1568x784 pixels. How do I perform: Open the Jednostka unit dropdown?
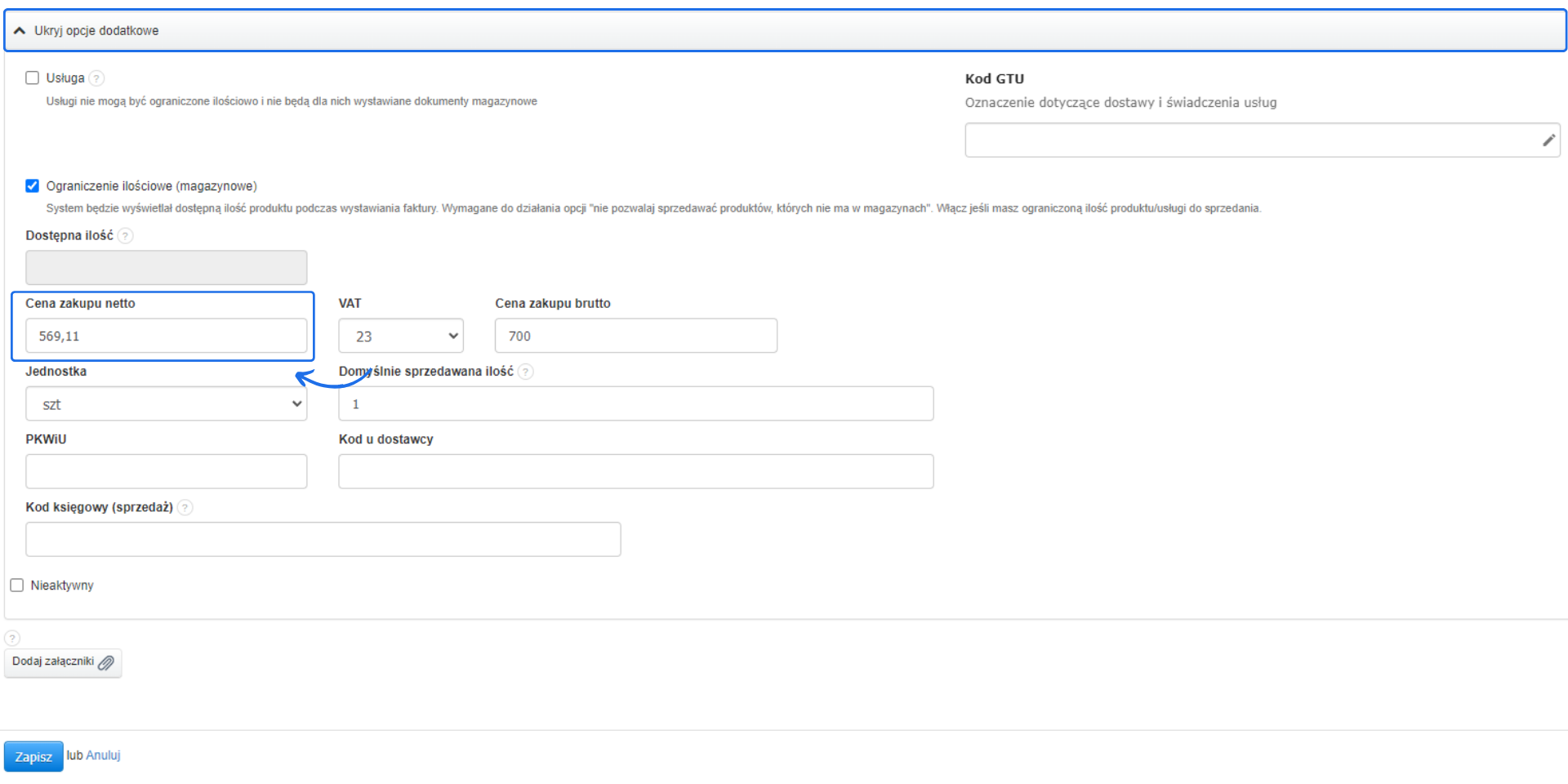pos(167,404)
